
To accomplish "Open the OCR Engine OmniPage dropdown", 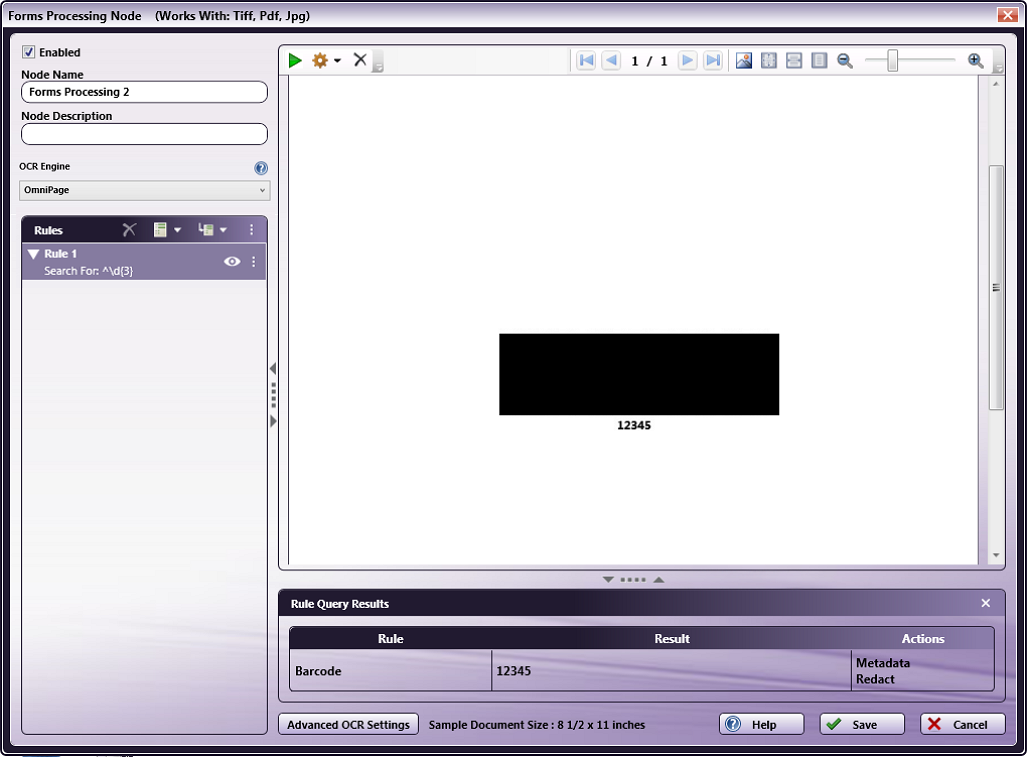I will (144, 190).
